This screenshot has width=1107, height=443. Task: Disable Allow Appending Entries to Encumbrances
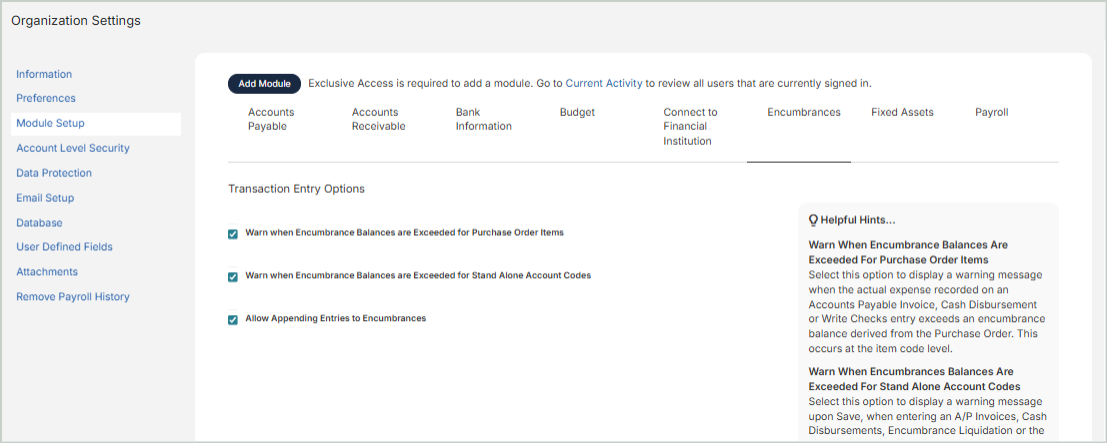pos(233,320)
